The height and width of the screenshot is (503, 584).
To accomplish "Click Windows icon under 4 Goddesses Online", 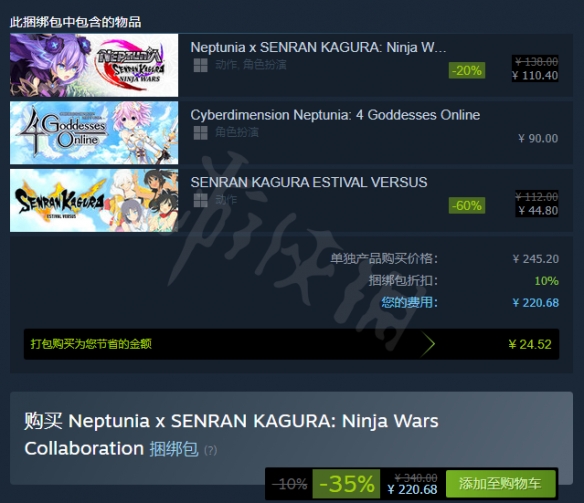I will (x=201, y=133).
